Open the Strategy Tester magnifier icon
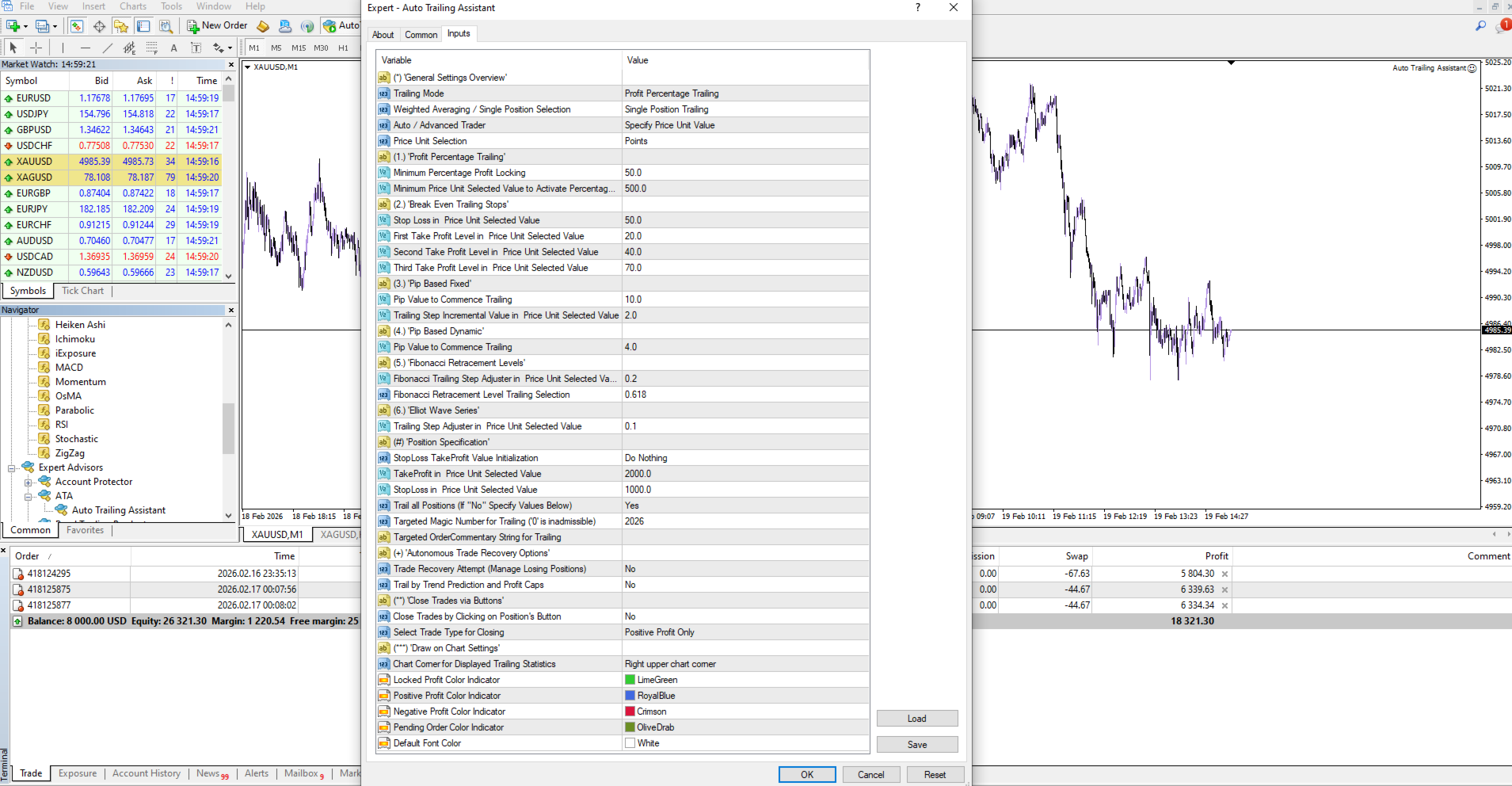1512x786 pixels. (x=166, y=26)
